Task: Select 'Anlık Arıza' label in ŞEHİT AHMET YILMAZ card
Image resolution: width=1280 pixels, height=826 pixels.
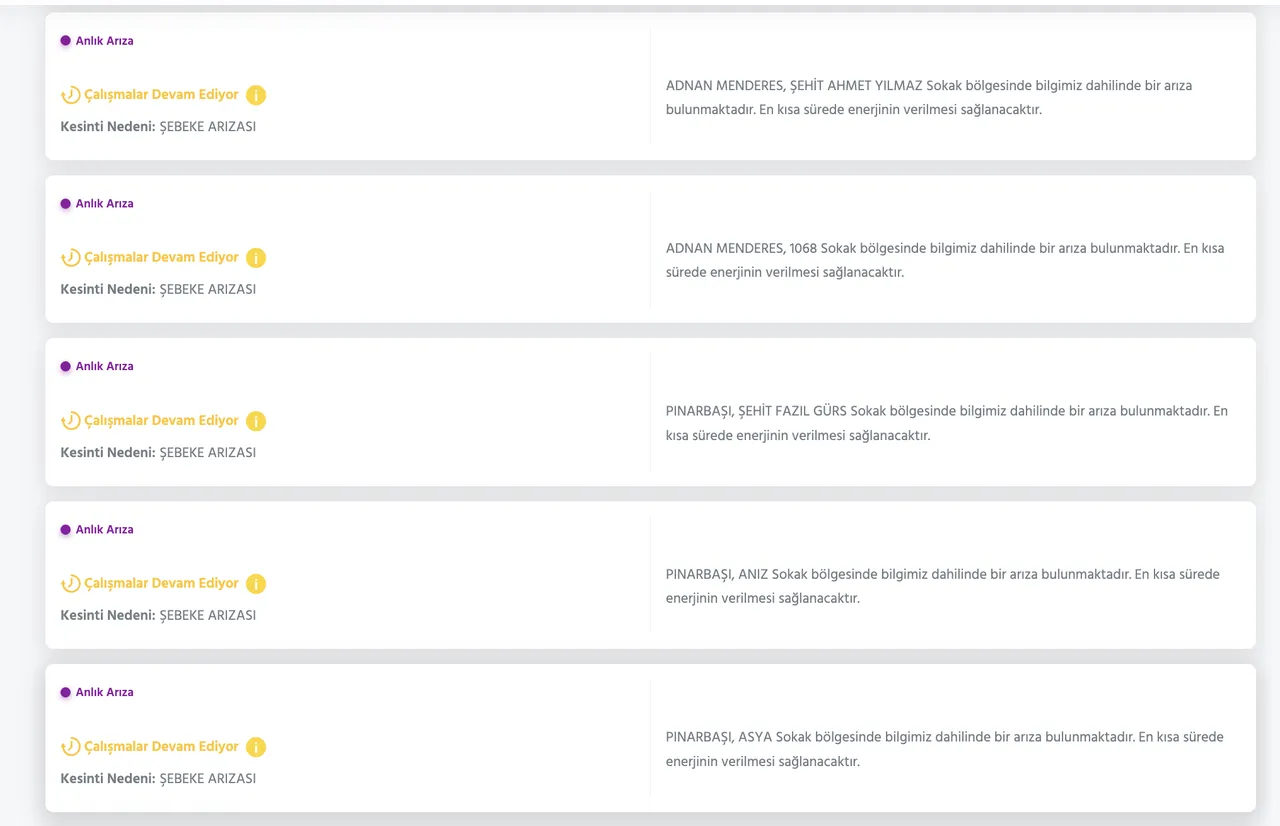Action: pos(104,41)
